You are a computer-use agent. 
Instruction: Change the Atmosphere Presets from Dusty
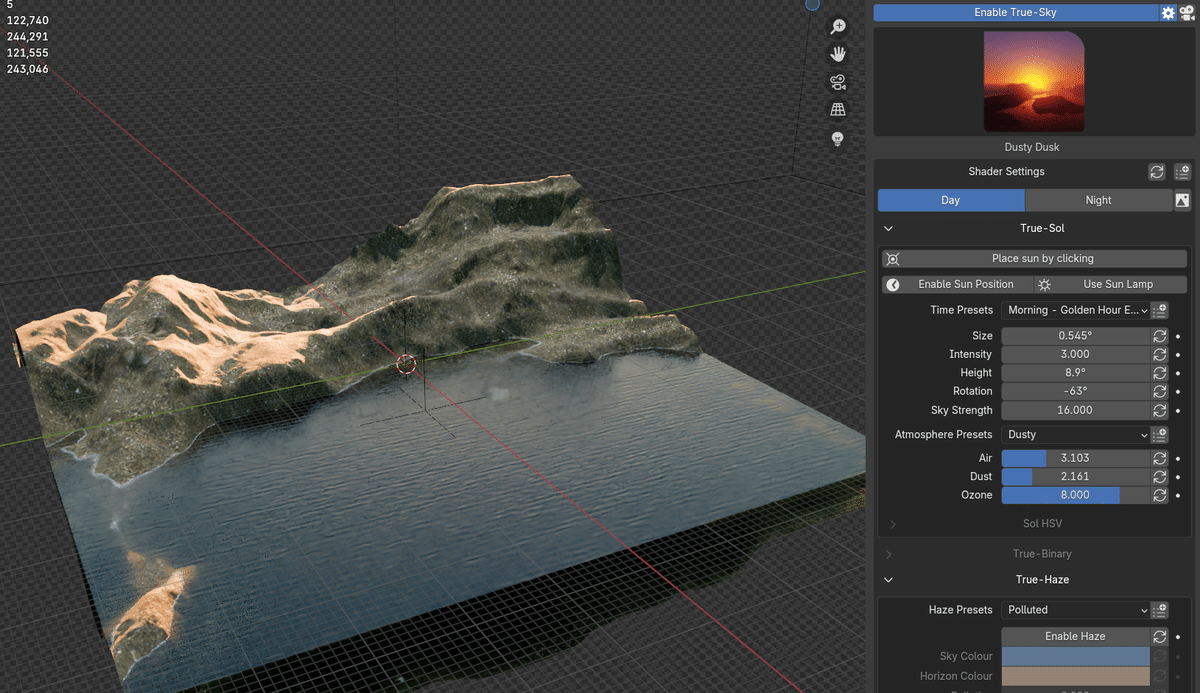(1076, 434)
